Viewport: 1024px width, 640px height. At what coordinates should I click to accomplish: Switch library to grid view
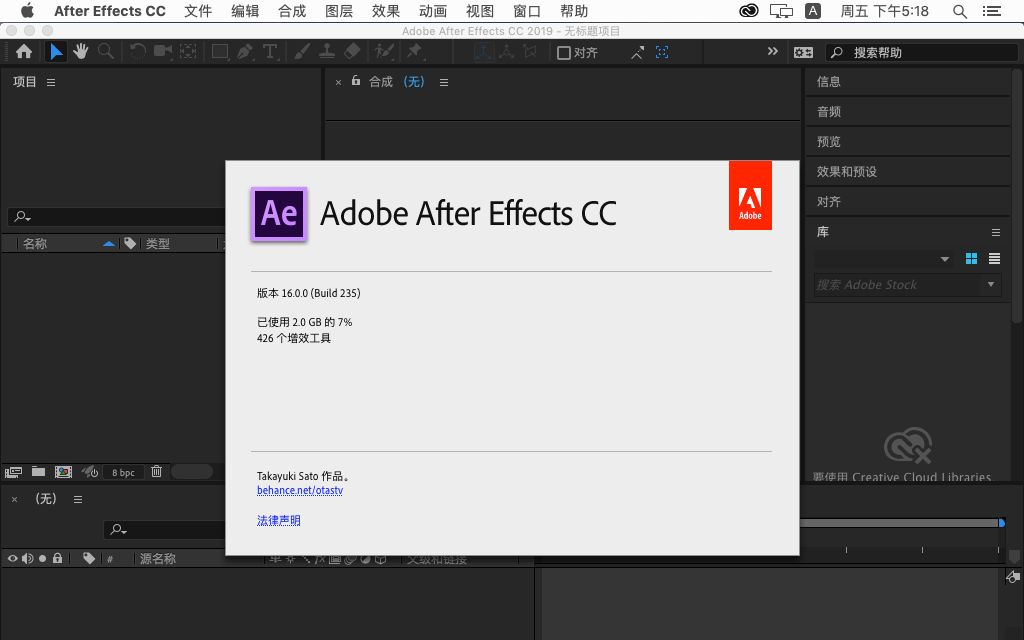[971, 259]
